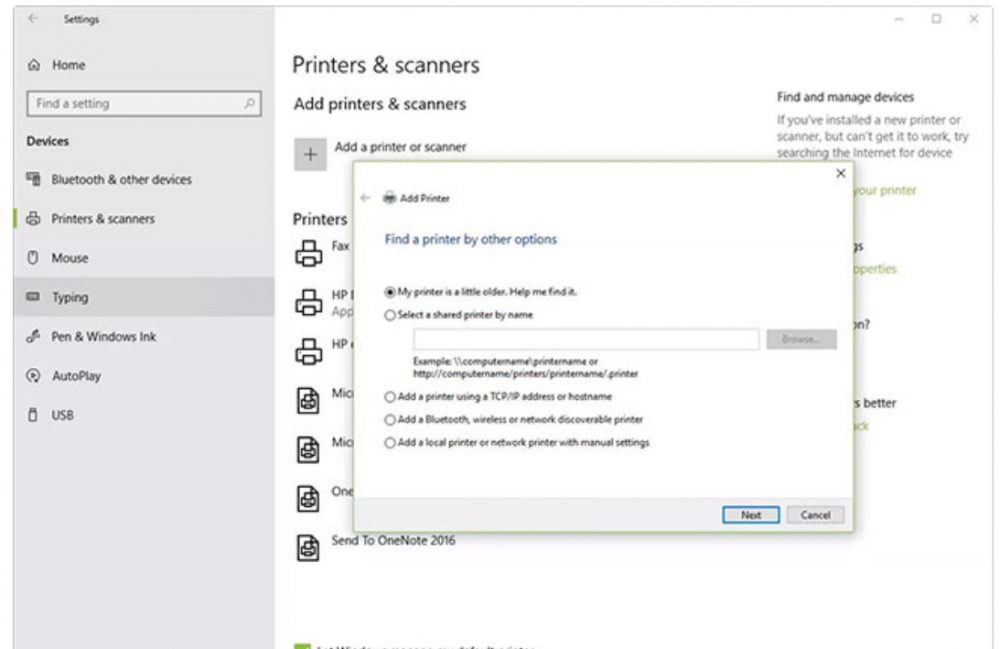The width and height of the screenshot is (1000, 649).
Task: Click the Browse button for shared printer
Action: click(801, 339)
